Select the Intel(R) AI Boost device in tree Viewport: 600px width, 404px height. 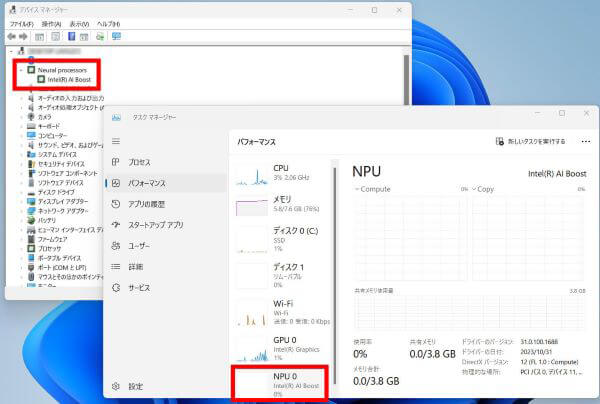(69, 80)
